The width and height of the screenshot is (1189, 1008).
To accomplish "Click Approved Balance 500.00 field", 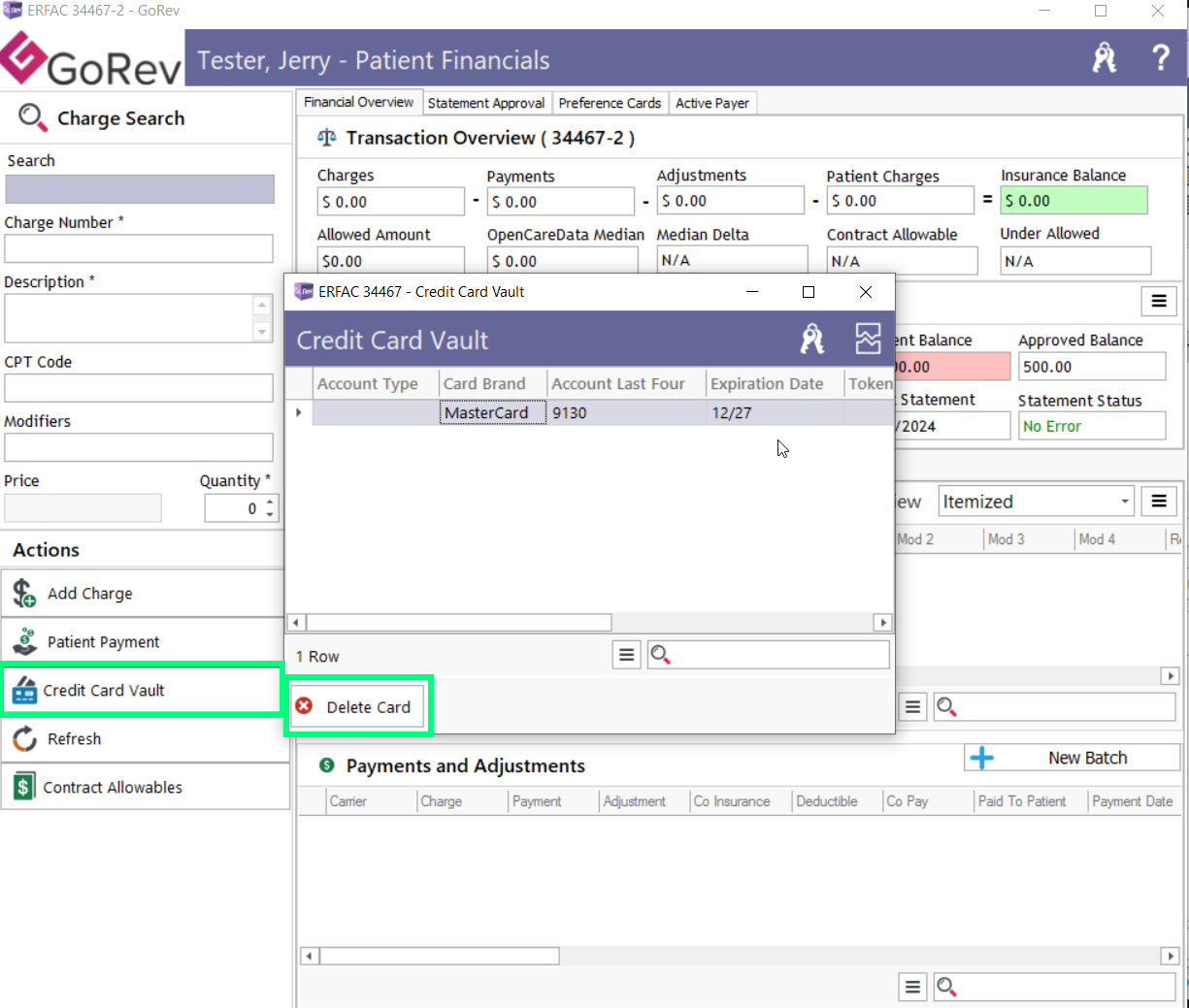I will pos(1091,367).
